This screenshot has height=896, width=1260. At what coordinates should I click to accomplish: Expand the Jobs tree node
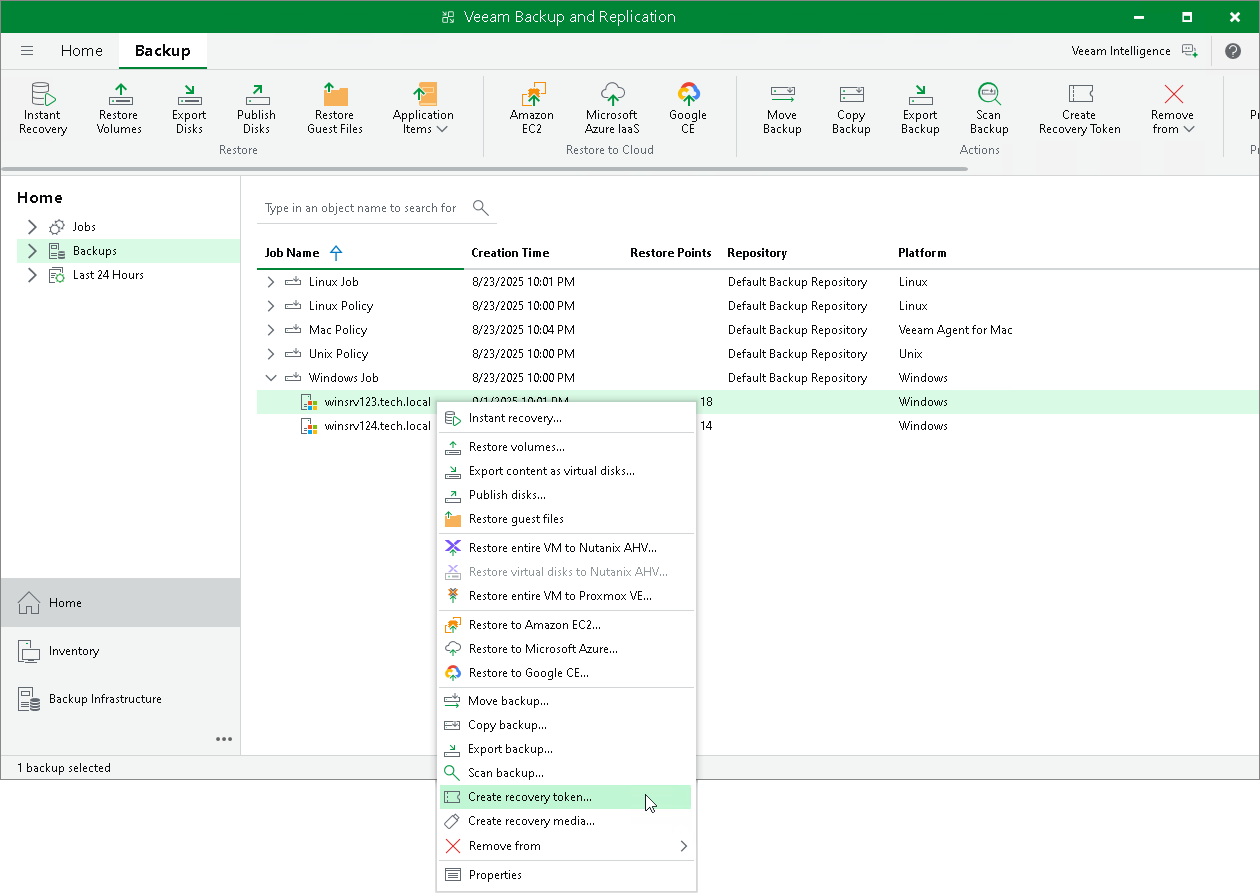(x=32, y=227)
